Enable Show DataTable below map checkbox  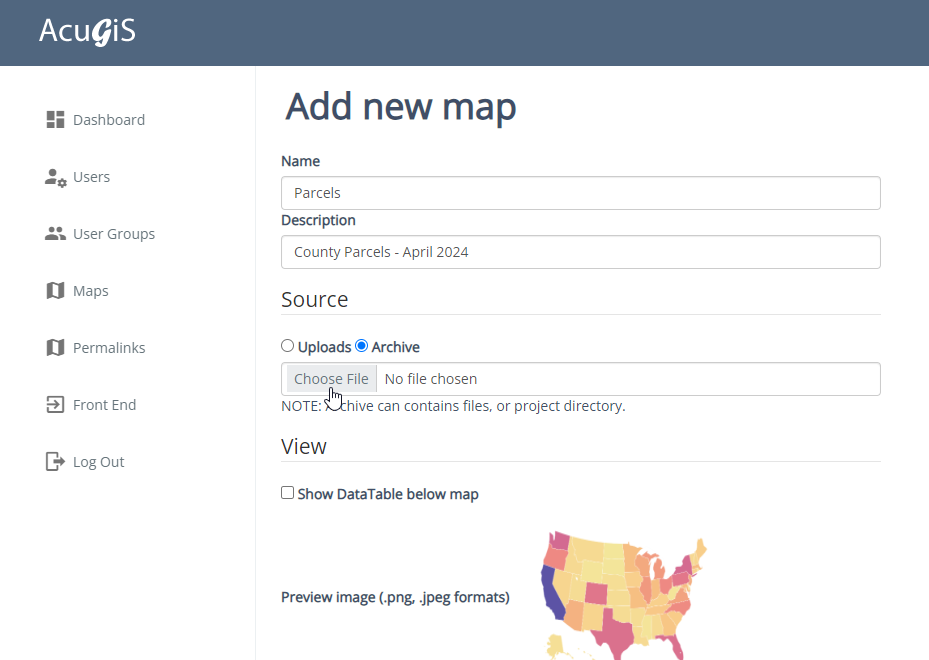288,493
